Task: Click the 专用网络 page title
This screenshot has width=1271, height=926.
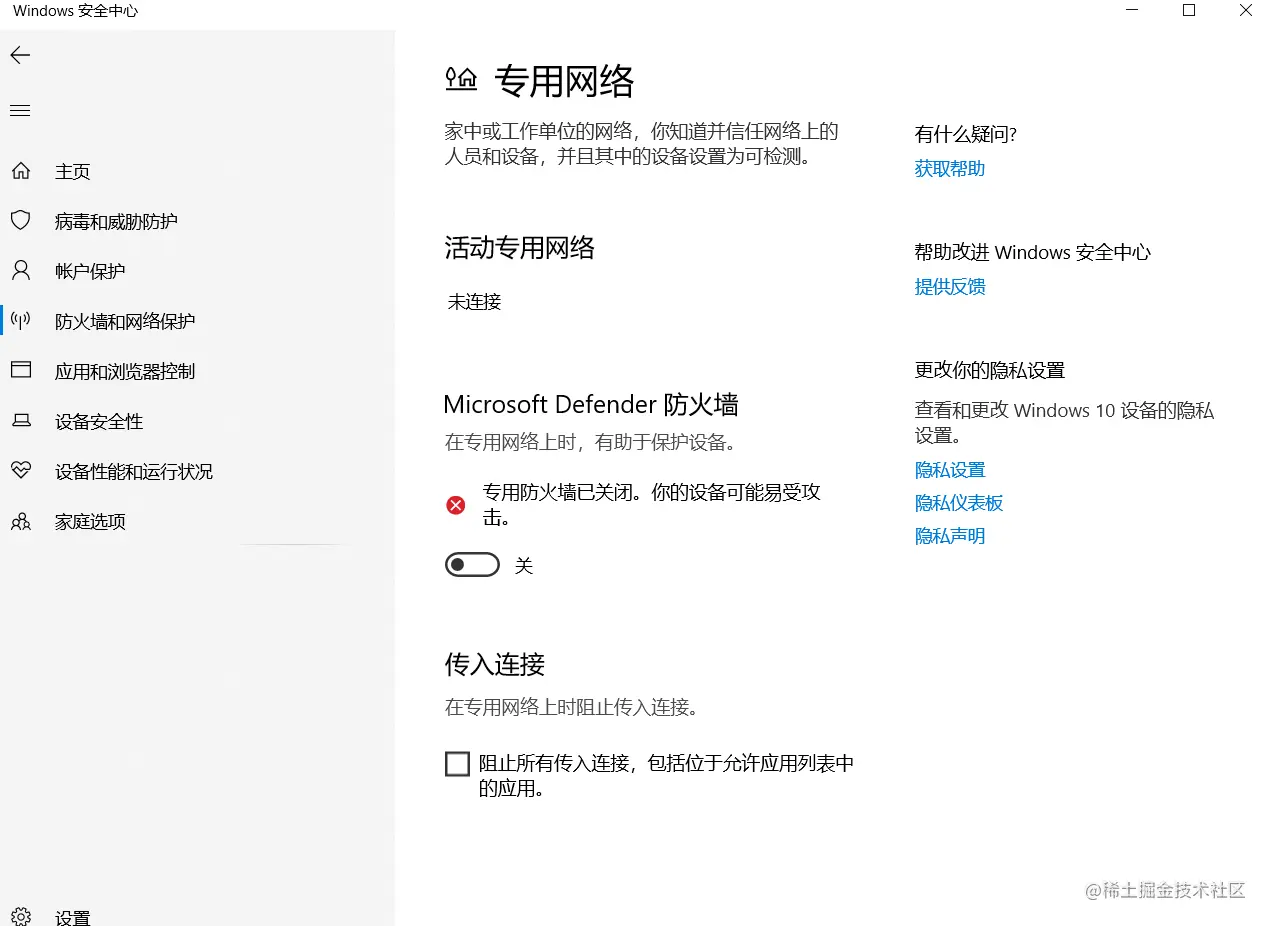Action: tap(565, 81)
